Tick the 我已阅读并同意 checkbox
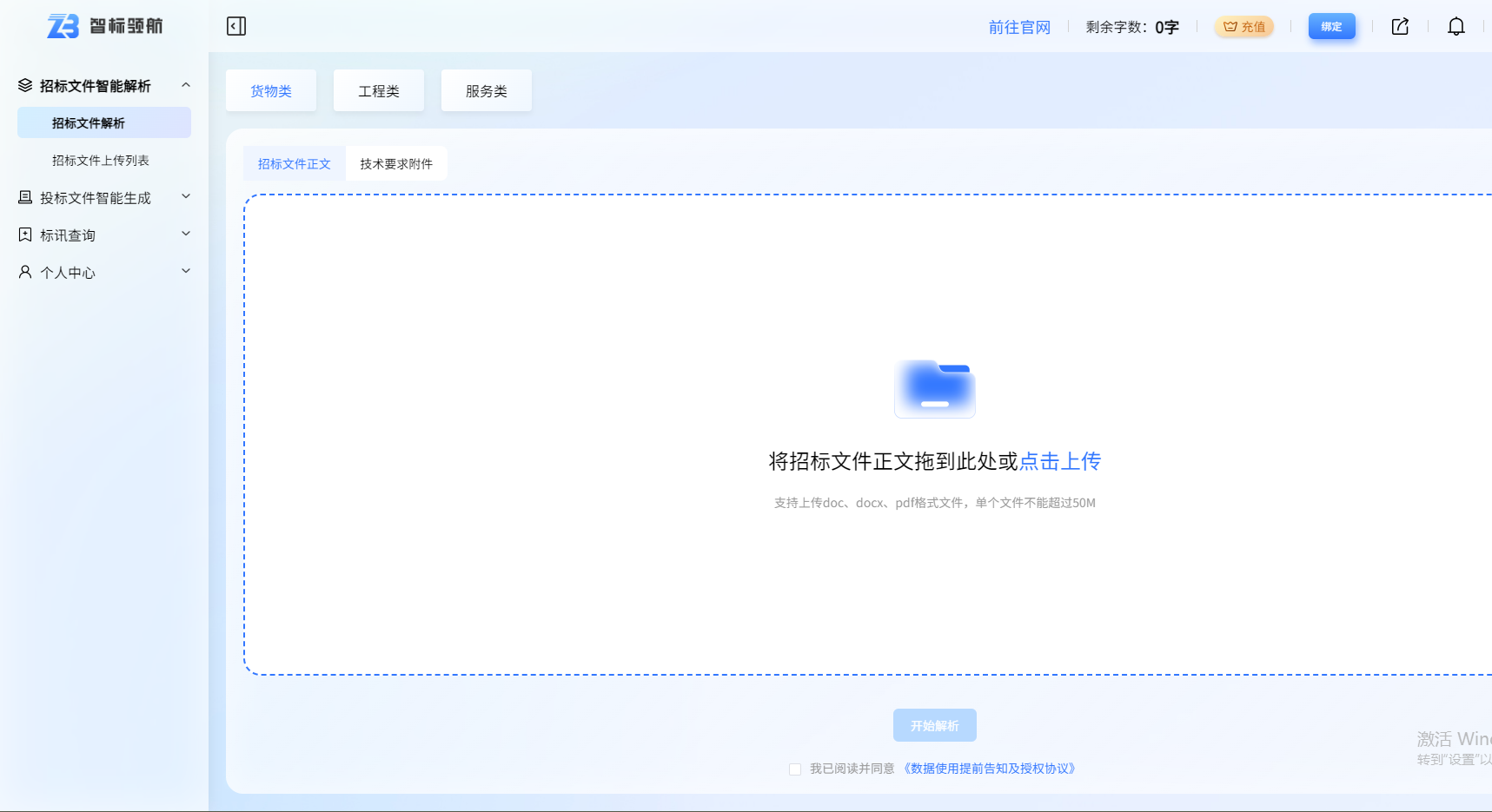This screenshot has height=812, width=1492. click(795, 769)
